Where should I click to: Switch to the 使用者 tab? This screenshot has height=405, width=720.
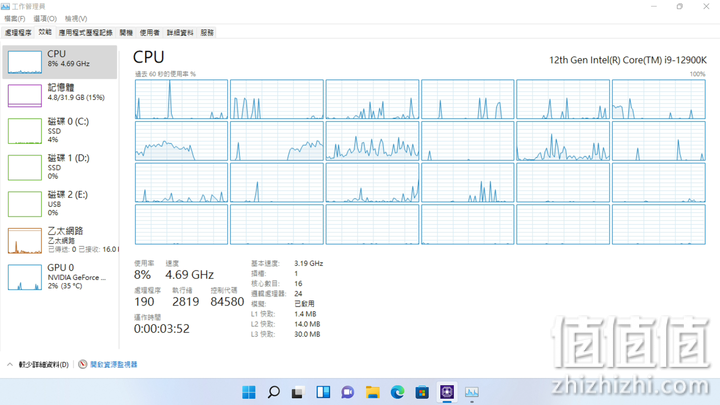(150, 33)
